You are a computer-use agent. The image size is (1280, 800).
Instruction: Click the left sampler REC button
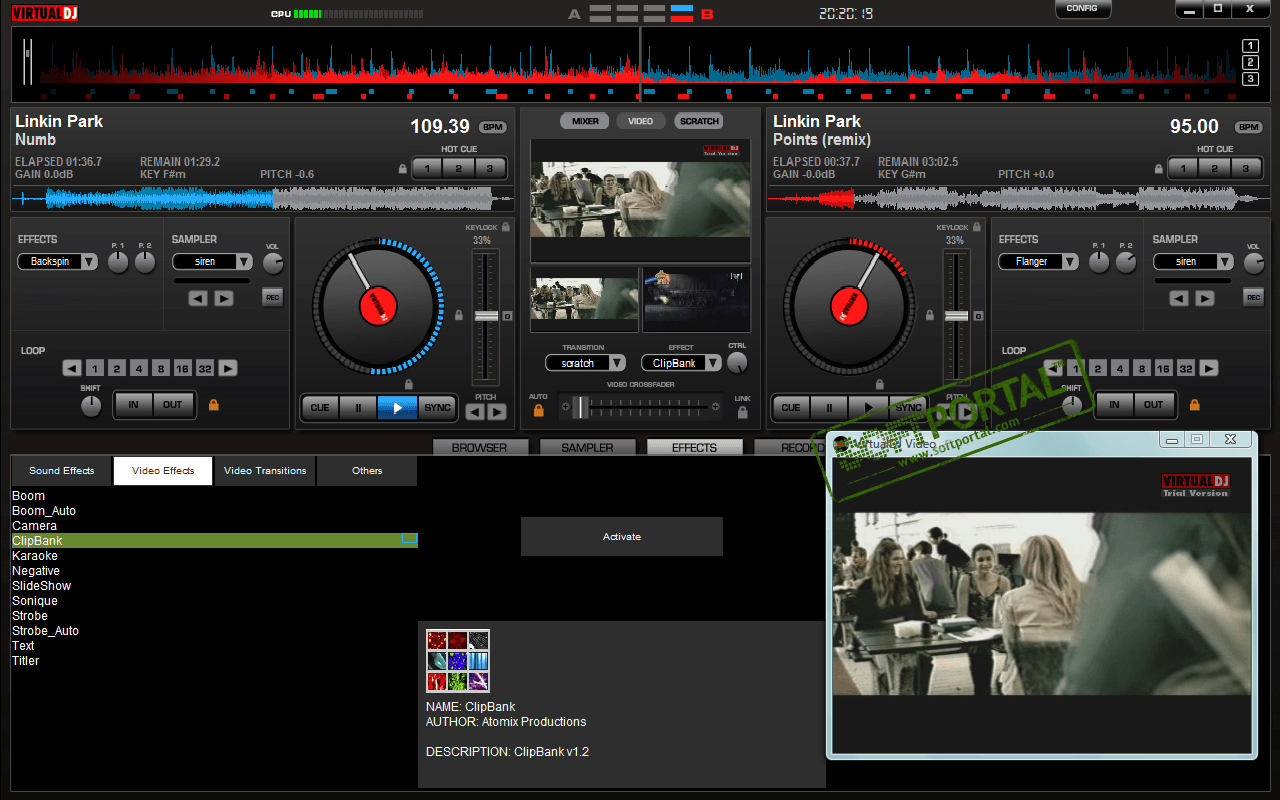(272, 297)
